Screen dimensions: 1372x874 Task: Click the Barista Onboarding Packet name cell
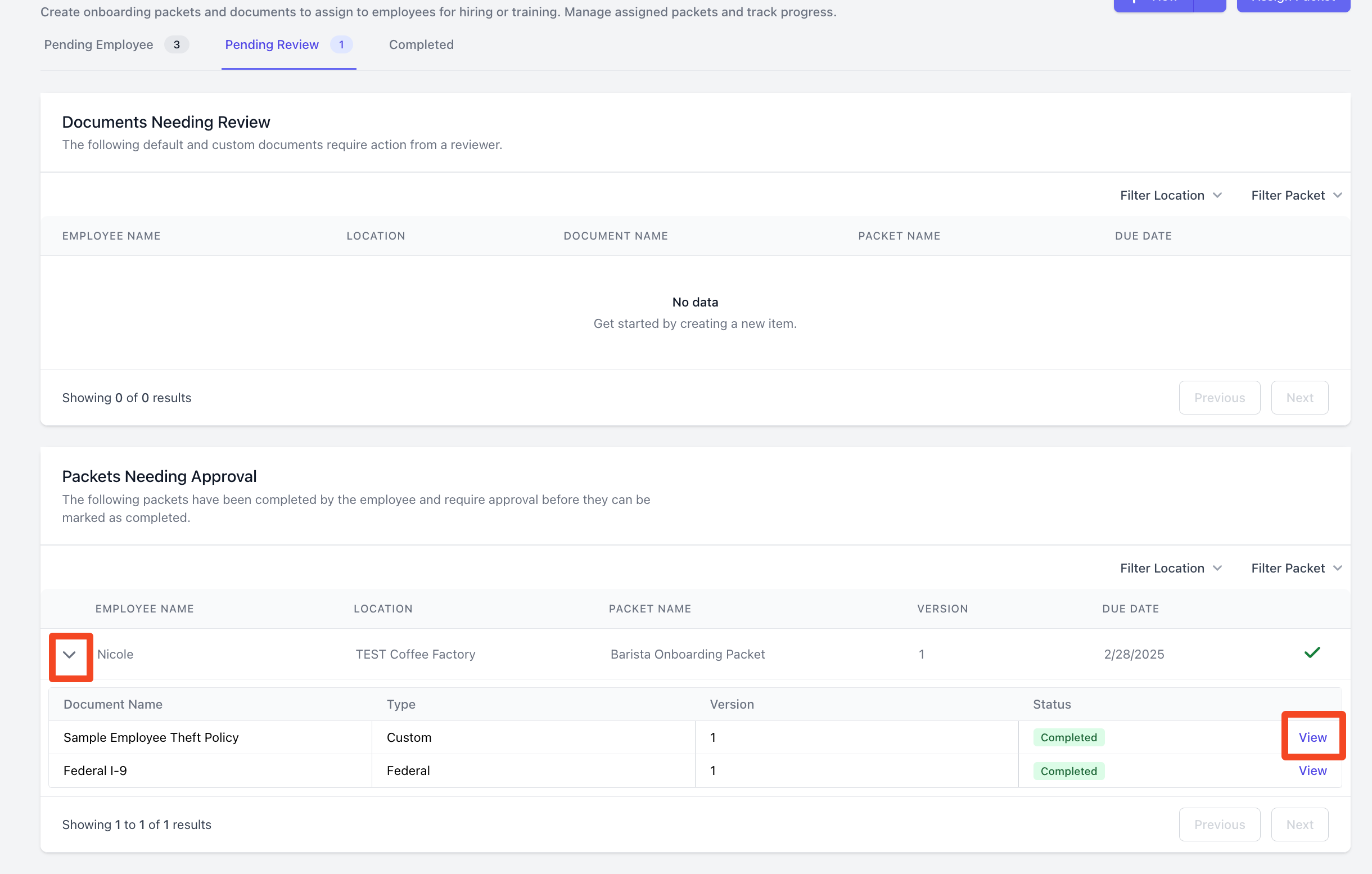click(687, 654)
